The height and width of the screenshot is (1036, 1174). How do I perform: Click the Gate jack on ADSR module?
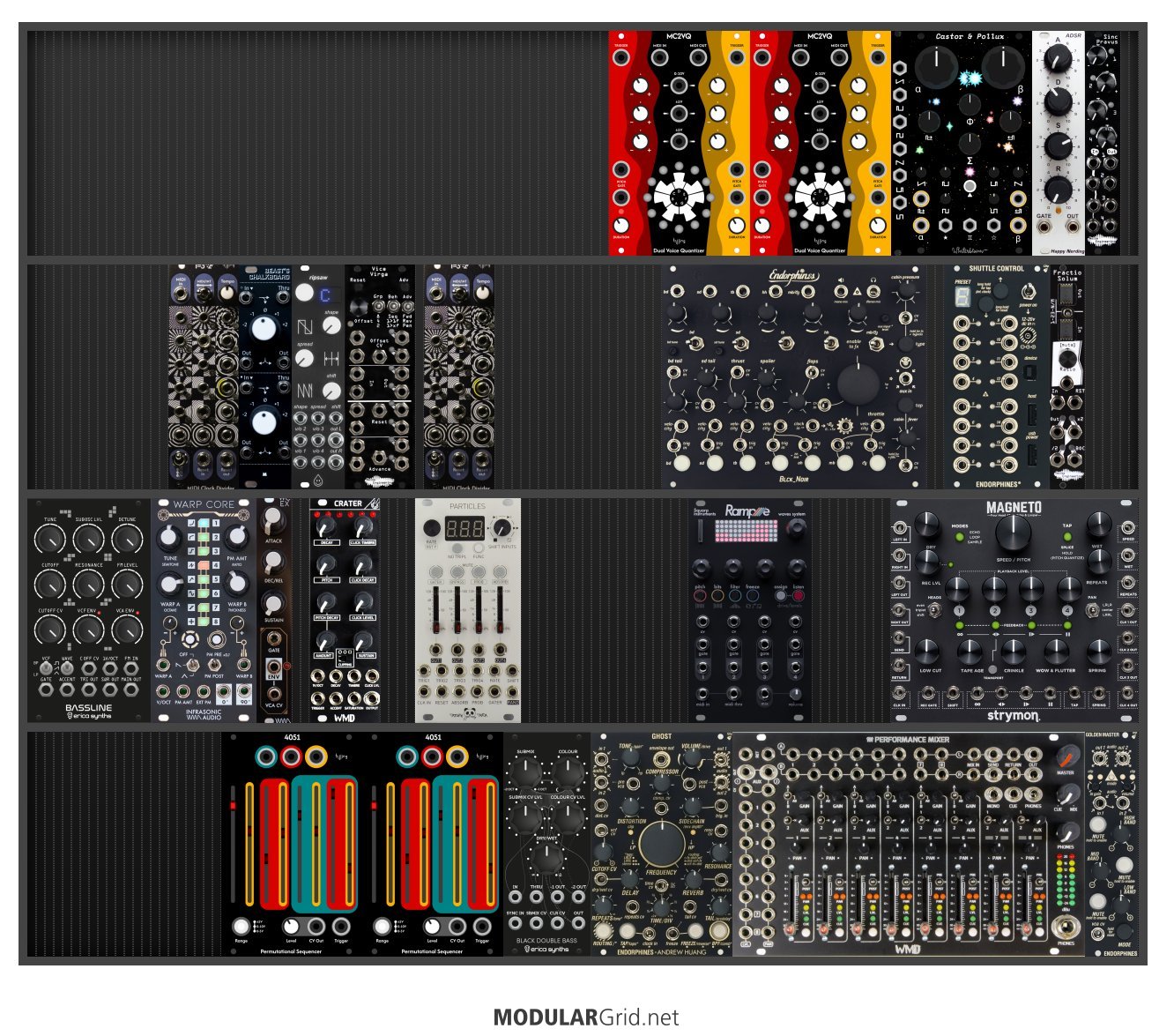click(x=1044, y=228)
